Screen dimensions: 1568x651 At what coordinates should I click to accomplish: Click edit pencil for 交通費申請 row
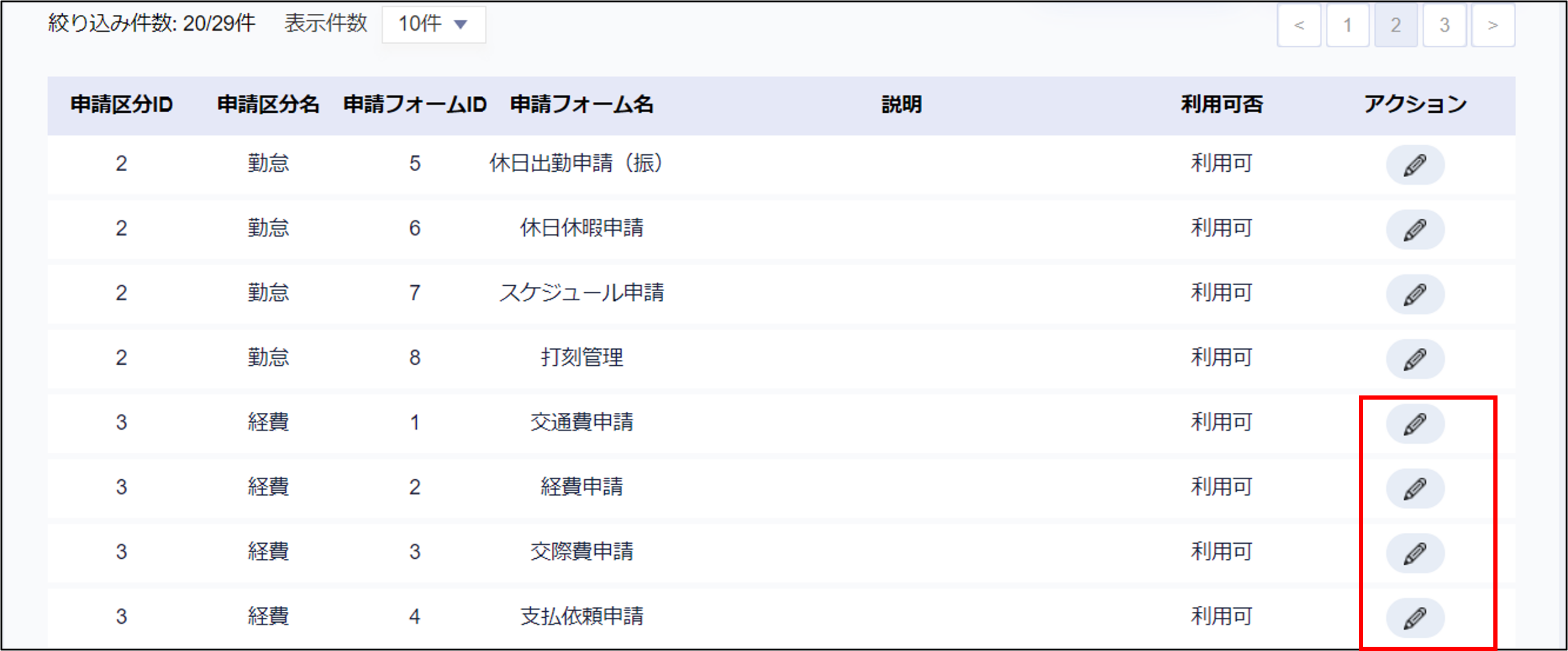point(1414,424)
